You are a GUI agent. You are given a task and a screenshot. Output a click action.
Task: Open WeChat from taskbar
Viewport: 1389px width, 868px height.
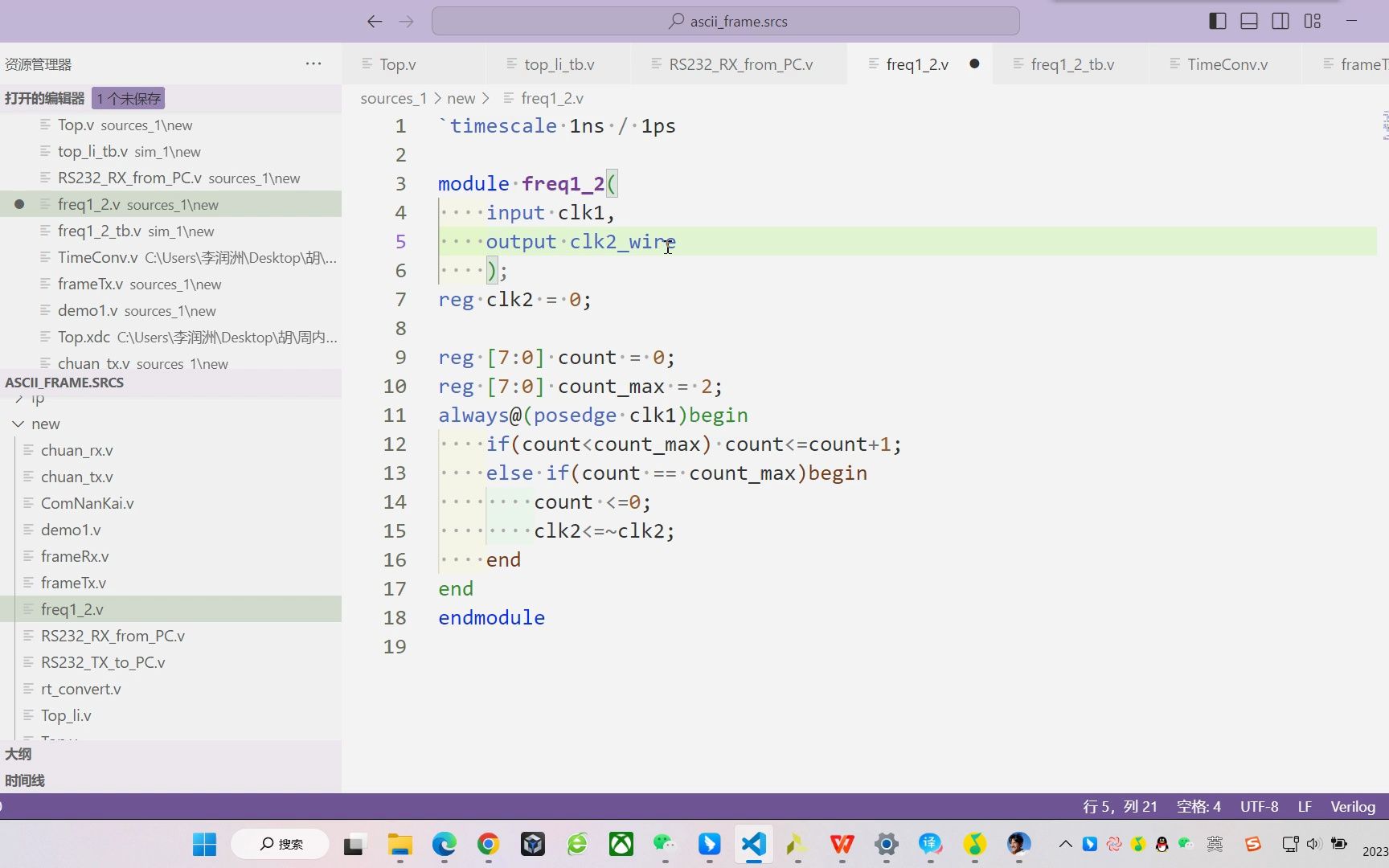pyautogui.click(x=665, y=844)
